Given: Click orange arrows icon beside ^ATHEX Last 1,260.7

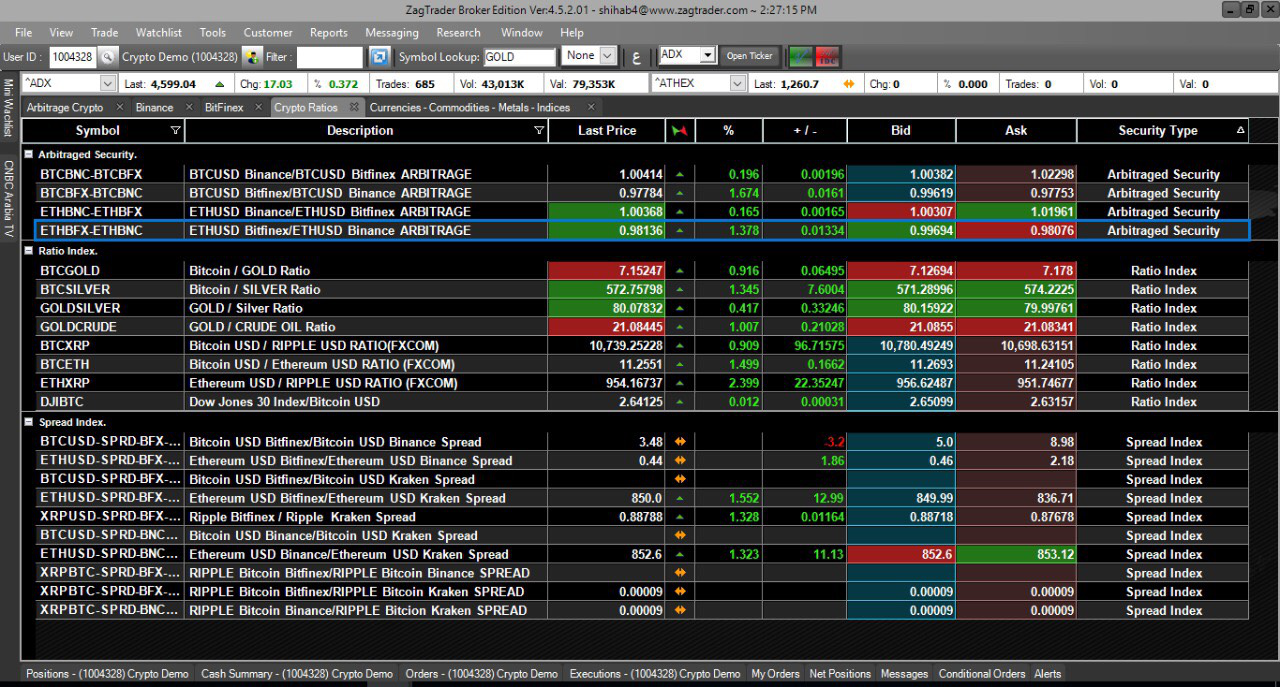Looking at the screenshot, I should [x=849, y=84].
